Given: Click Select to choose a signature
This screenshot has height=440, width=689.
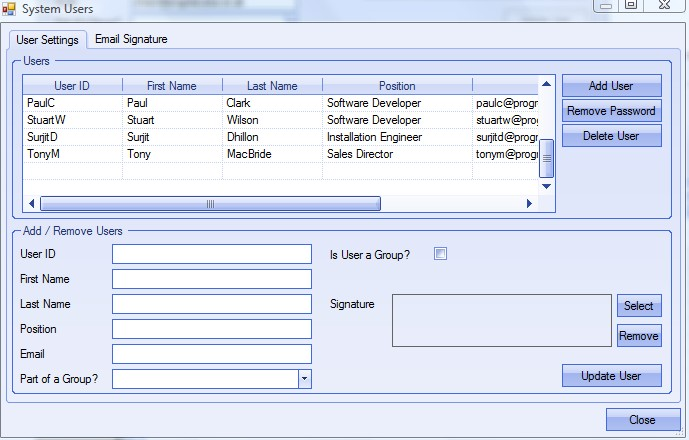Looking at the screenshot, I should [639, 306].
